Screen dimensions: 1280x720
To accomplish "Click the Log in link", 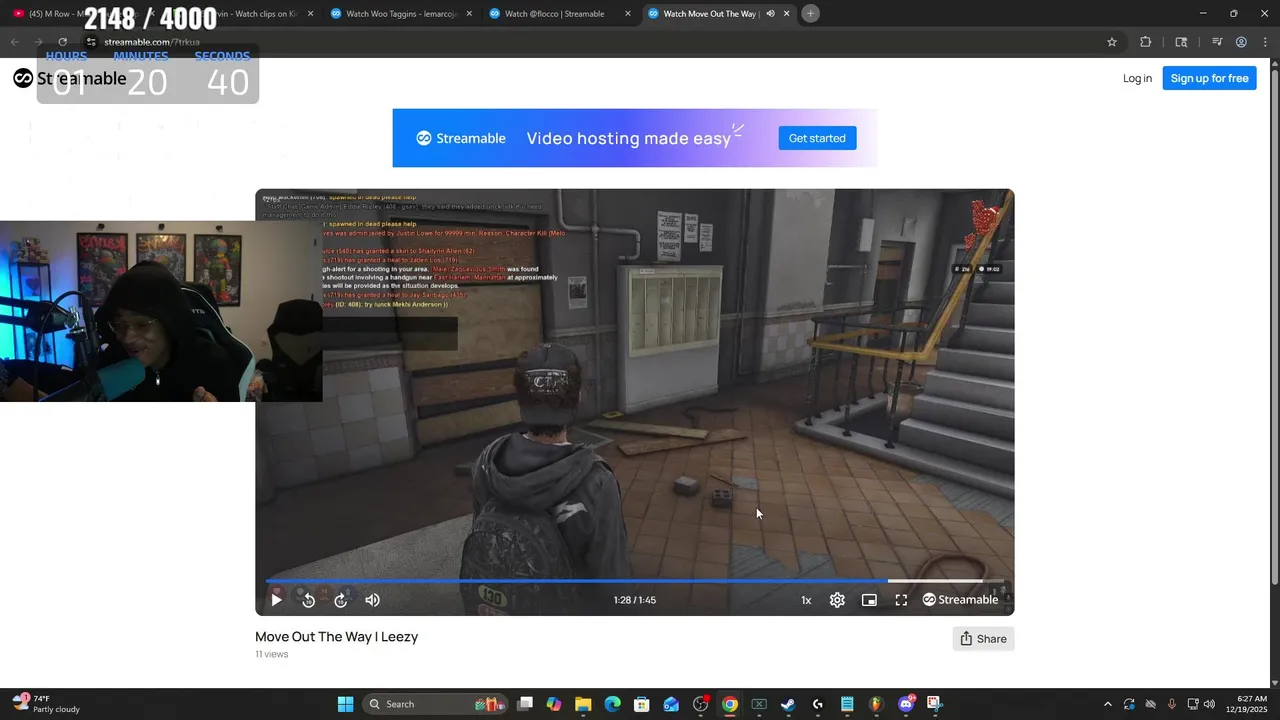I will [x=1137, y=78].
